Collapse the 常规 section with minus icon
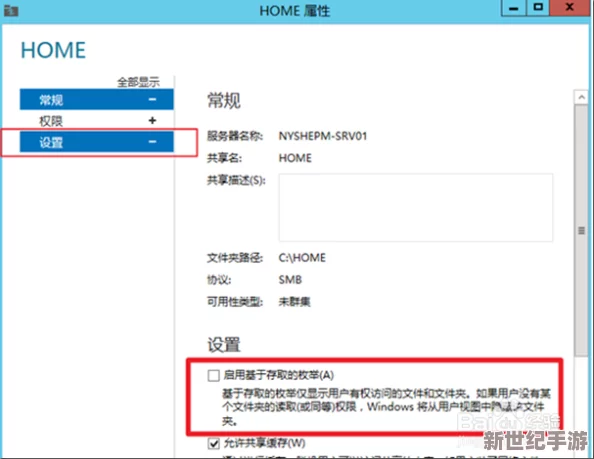The height and width of the screenshot is (459, 594). tap(152, 99)
